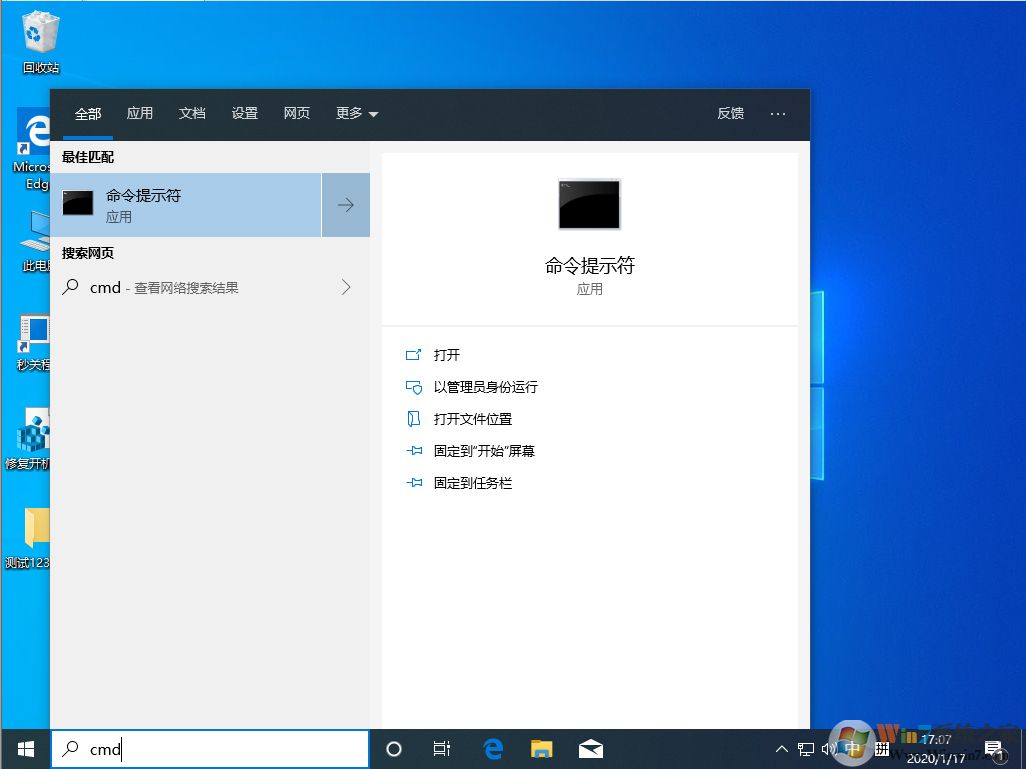This screenshot has height=769, width=1026.
Task: Expand cmd web search results chevron
Action: point(345,287)
